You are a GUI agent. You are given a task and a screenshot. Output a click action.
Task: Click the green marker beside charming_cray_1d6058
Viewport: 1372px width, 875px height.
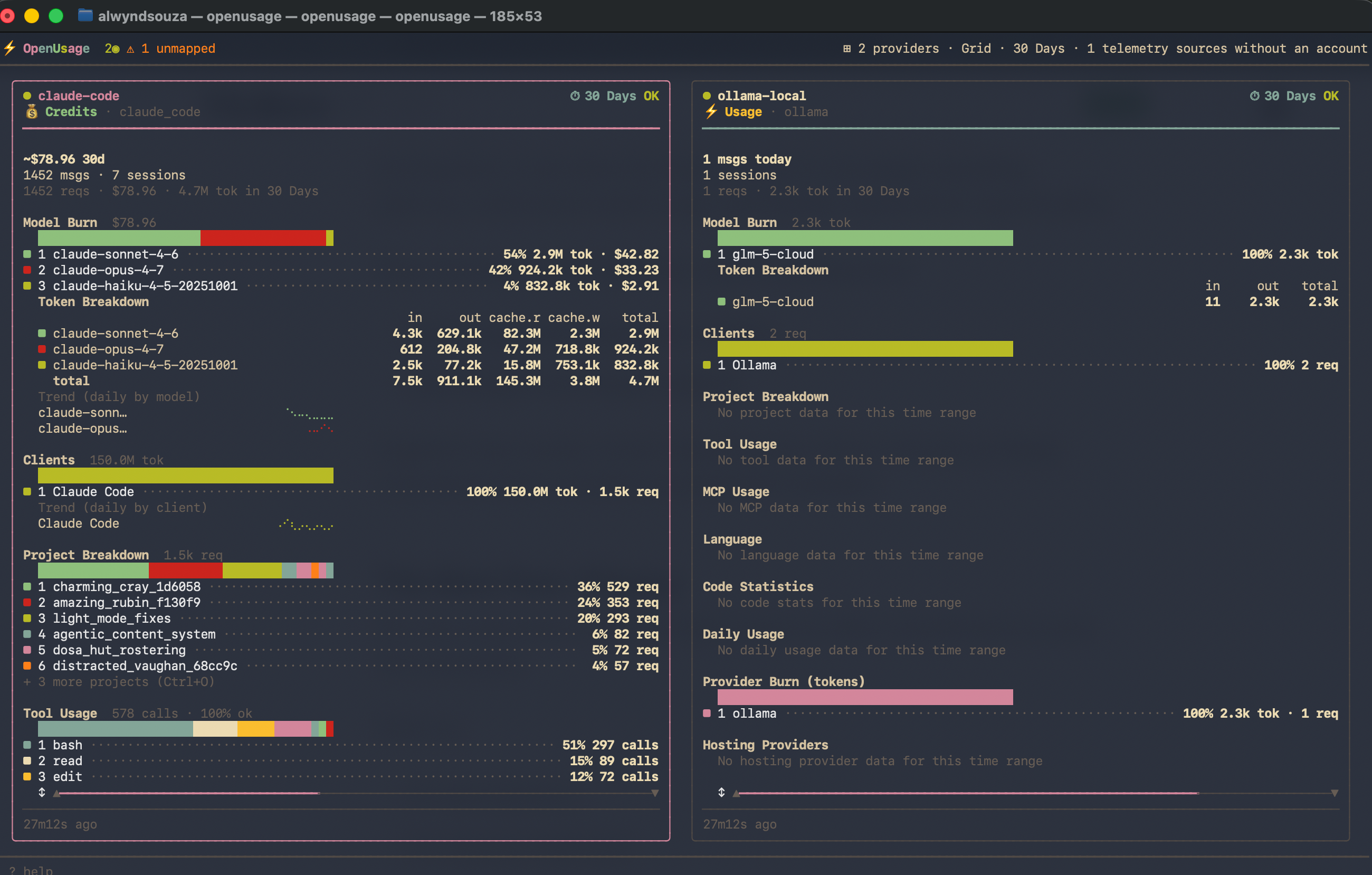click(x=27, y=587)
